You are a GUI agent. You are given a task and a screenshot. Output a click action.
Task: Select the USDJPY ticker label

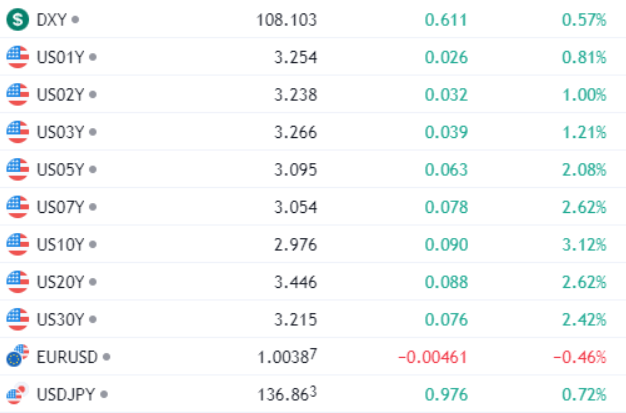coord(66,395)
